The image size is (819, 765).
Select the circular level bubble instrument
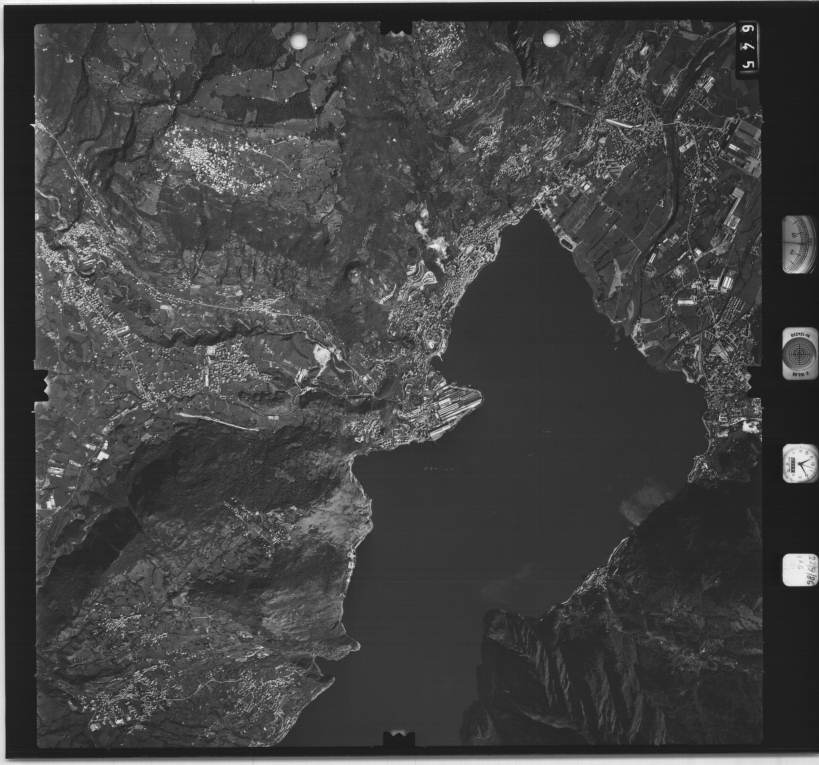pyautogui.click(x=799, y=353)
